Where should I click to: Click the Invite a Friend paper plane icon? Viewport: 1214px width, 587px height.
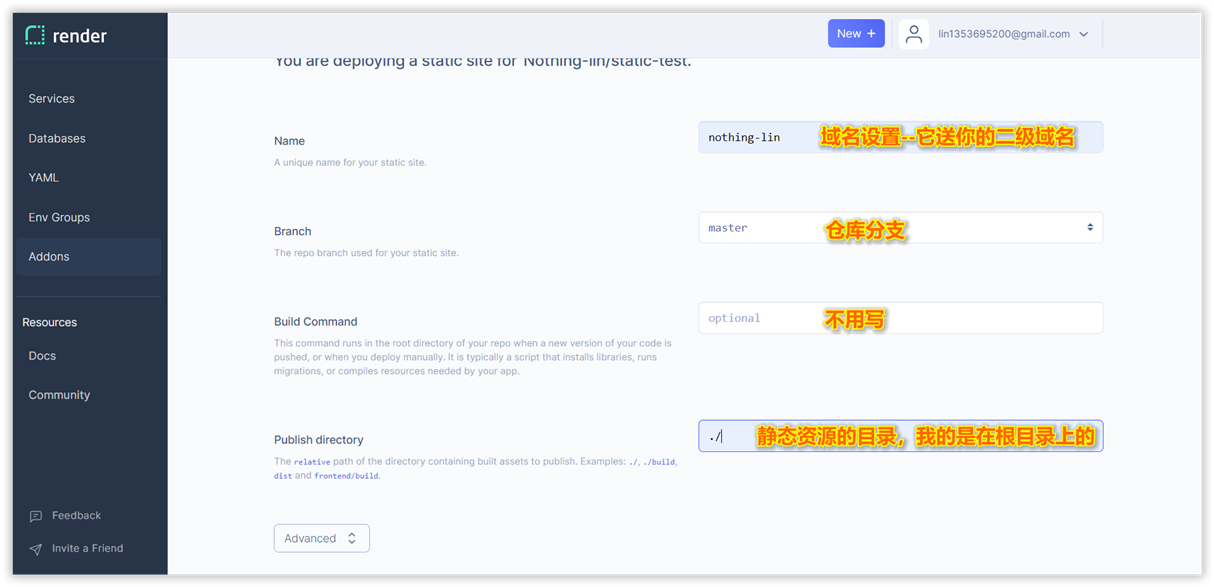coord(36,549)
